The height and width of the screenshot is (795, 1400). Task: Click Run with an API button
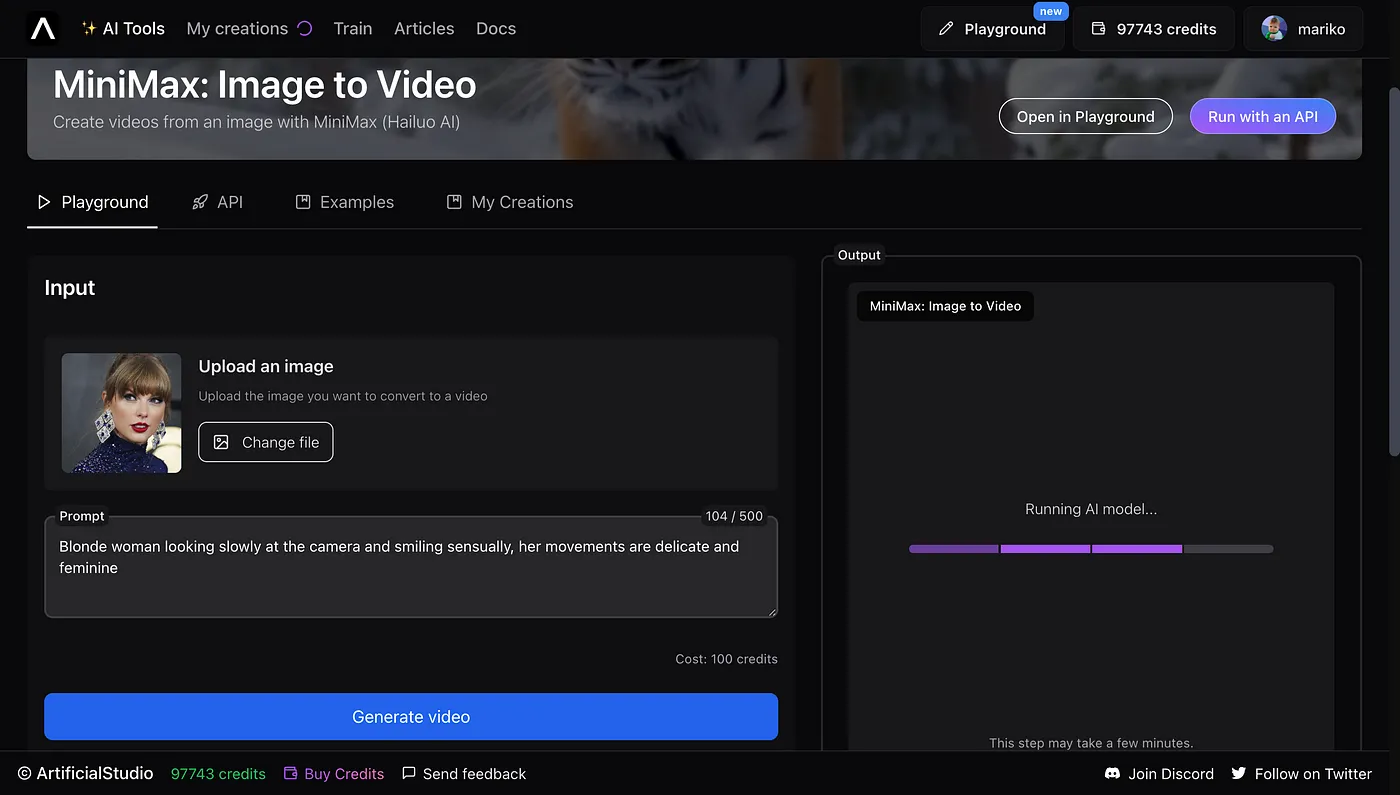pyautogui.click(x=1263, y=116)
